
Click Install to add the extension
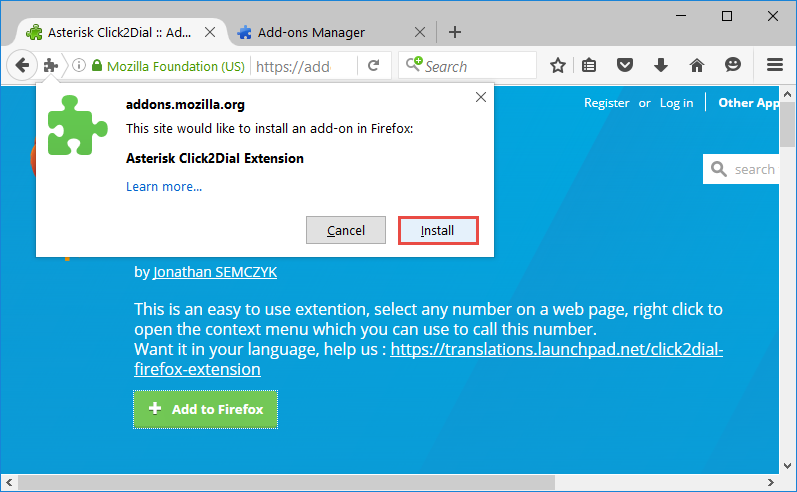coord(438,230)
